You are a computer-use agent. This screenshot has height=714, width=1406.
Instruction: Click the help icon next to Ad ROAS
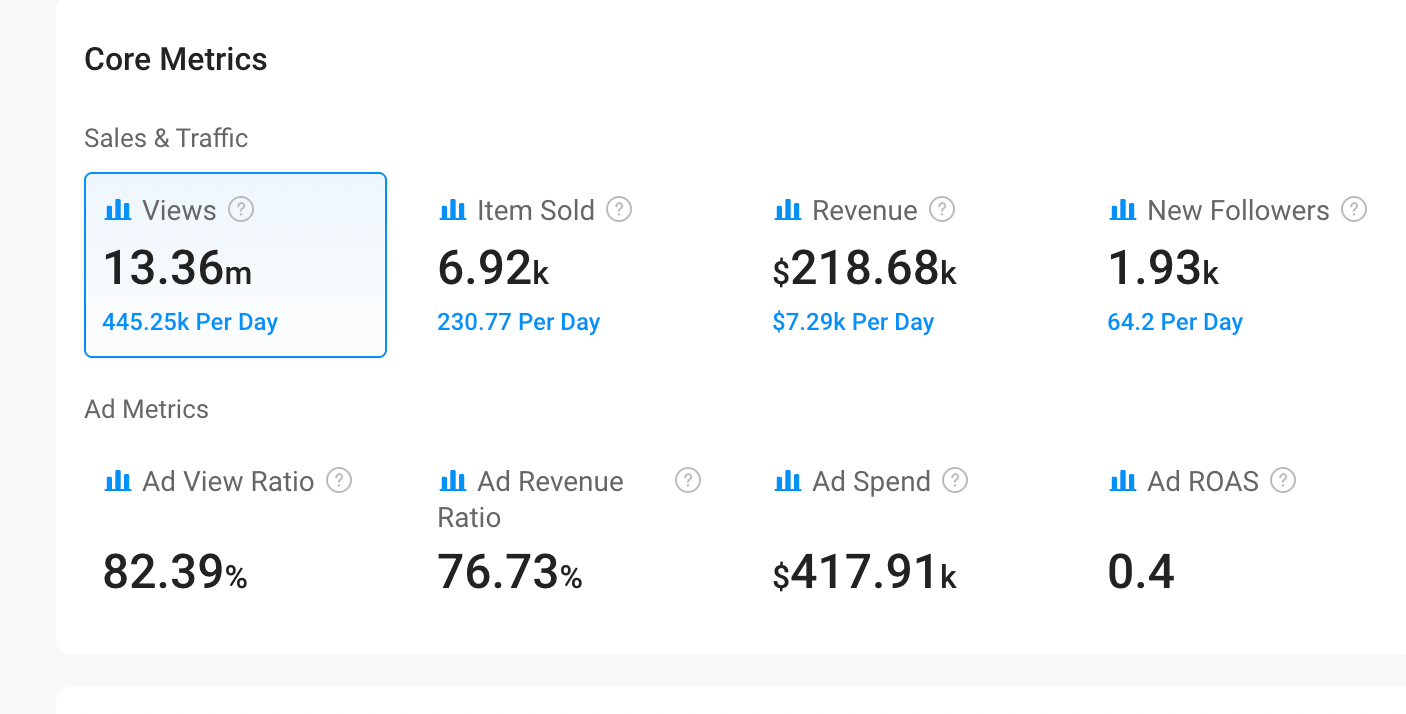tap(1283, 481)
